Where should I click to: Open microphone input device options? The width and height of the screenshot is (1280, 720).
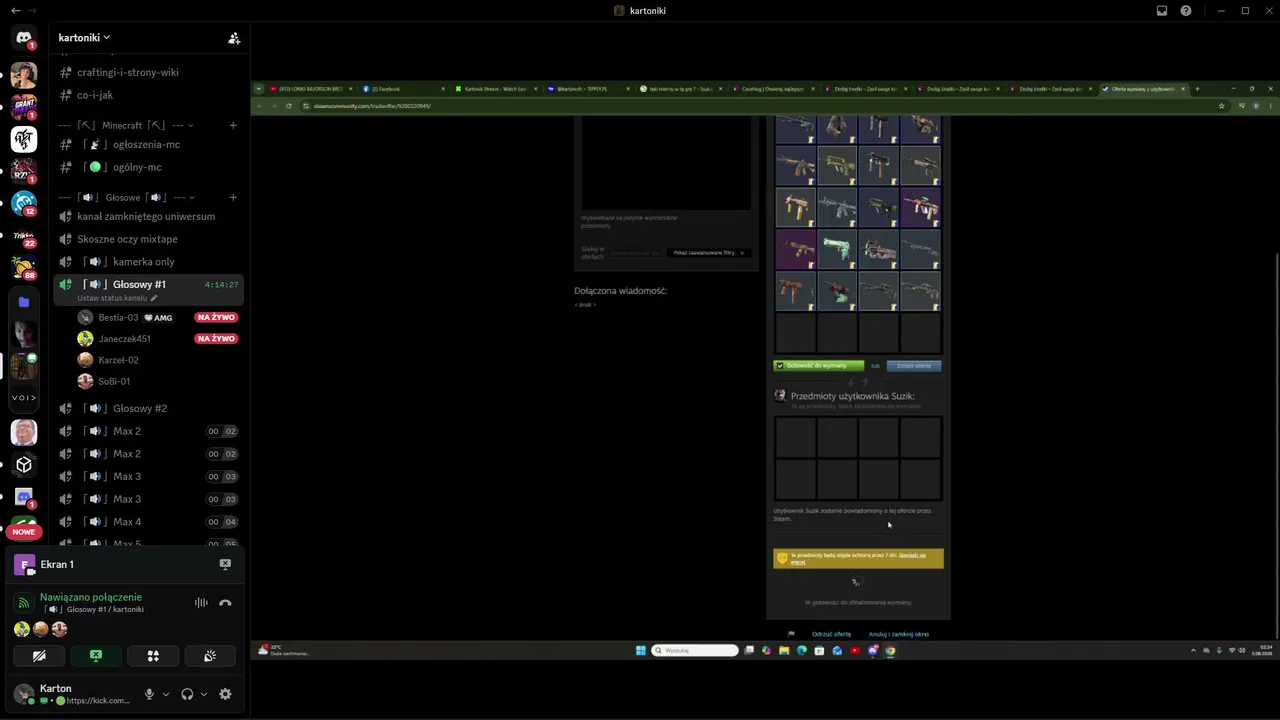pyautogui.click(x=166, y=694)
